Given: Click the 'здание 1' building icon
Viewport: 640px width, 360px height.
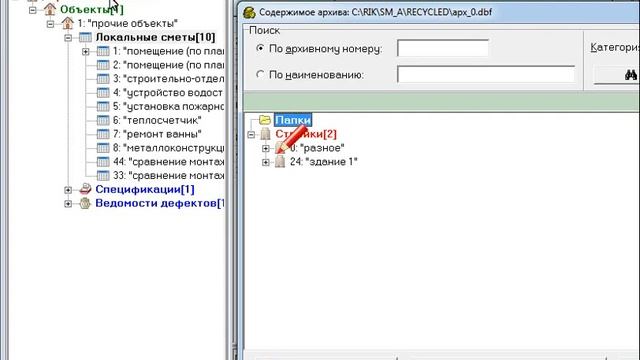Looking at the screenshot, I should 280,162.
